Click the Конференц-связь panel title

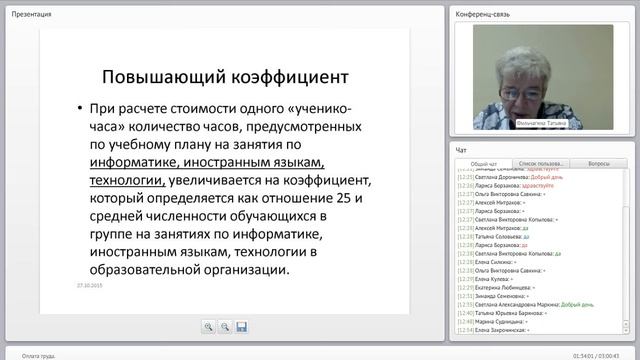[x=482, y=14]
